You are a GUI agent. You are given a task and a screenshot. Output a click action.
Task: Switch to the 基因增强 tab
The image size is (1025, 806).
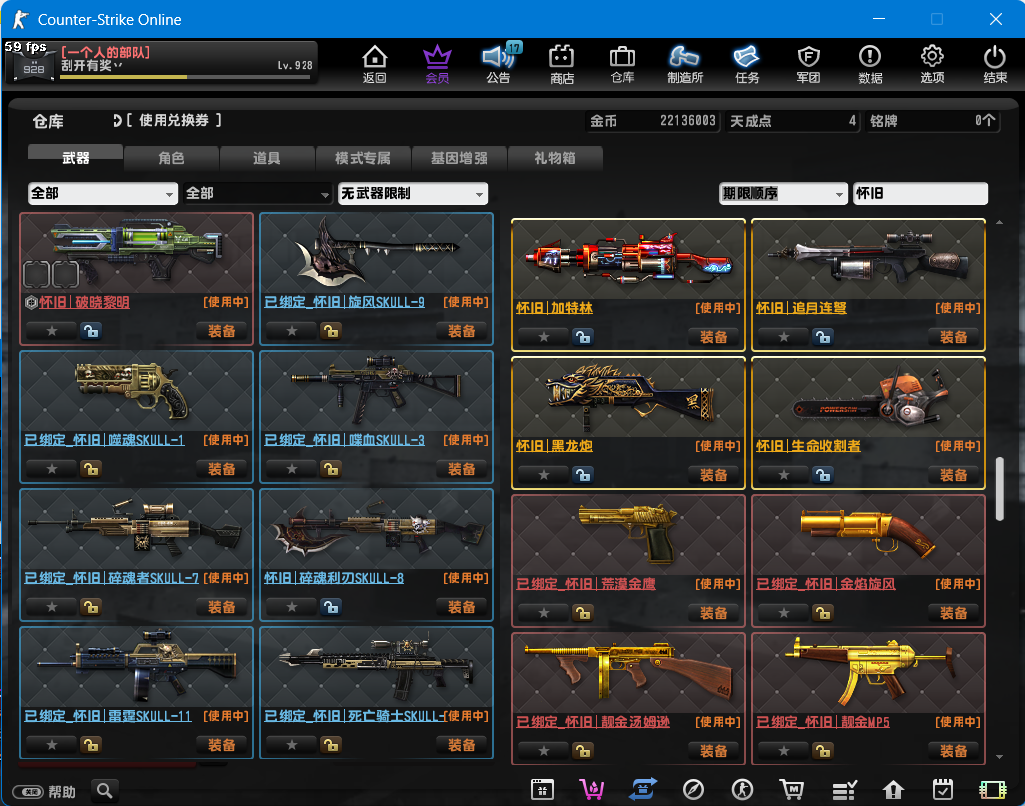459,158
